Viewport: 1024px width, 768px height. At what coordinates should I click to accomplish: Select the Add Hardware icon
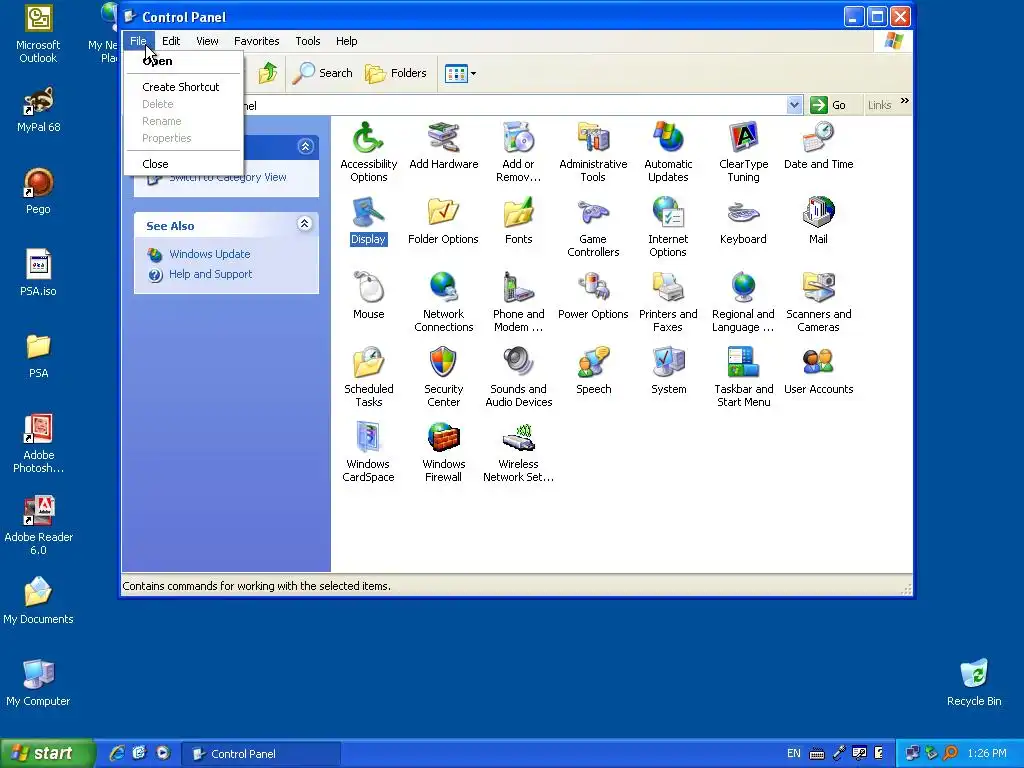pos(443,145)
